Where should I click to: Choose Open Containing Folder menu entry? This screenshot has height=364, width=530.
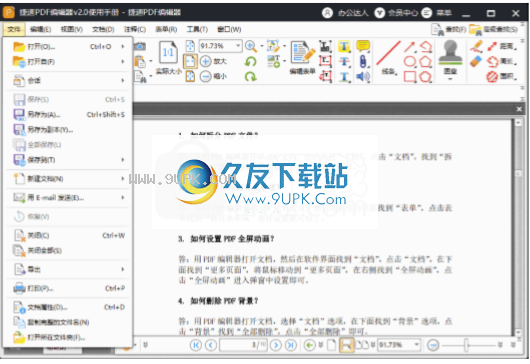[x=68, y=337]
